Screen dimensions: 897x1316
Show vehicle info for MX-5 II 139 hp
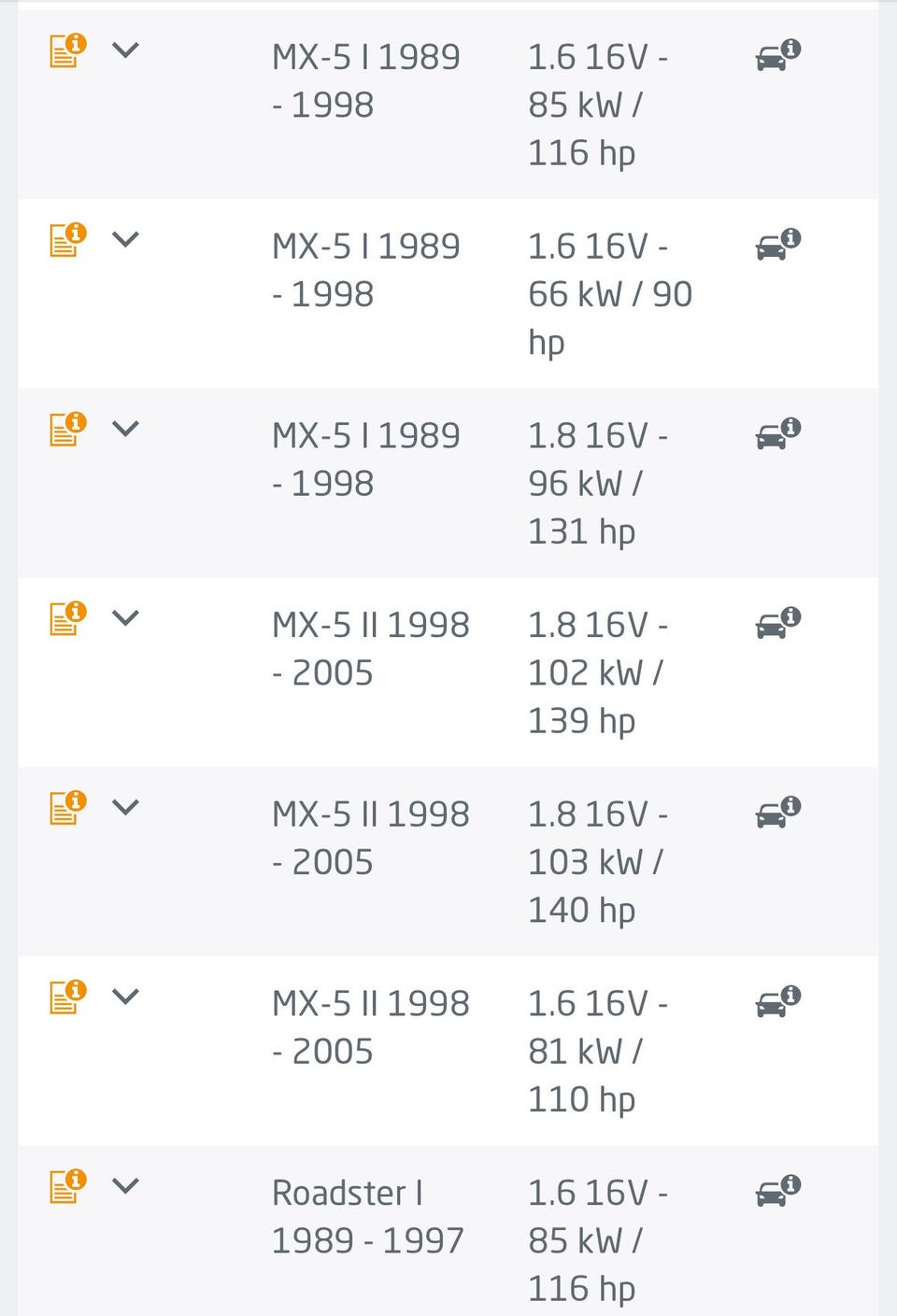(x=777, y=623)
